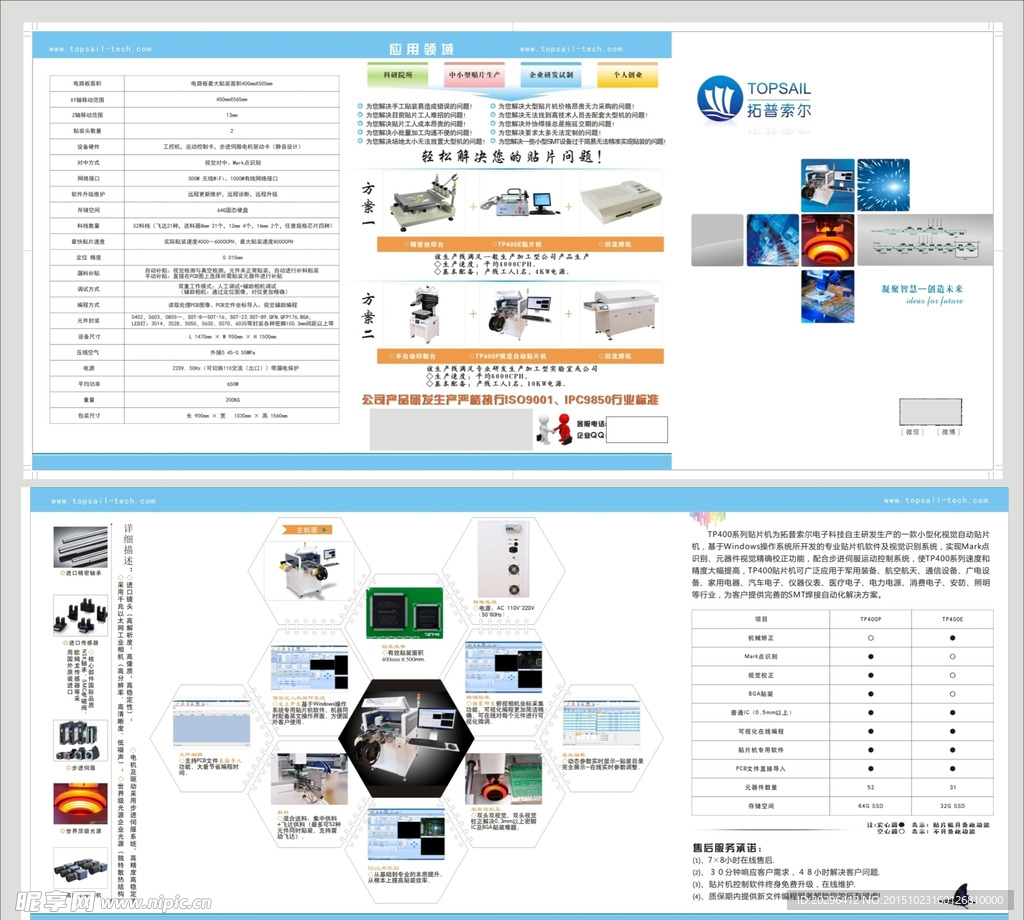
Task: Click the 元器件数量 value 52
Action: 871,787
